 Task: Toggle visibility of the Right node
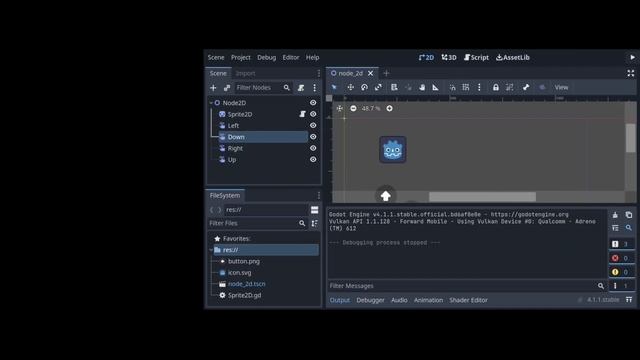point(313,148)
